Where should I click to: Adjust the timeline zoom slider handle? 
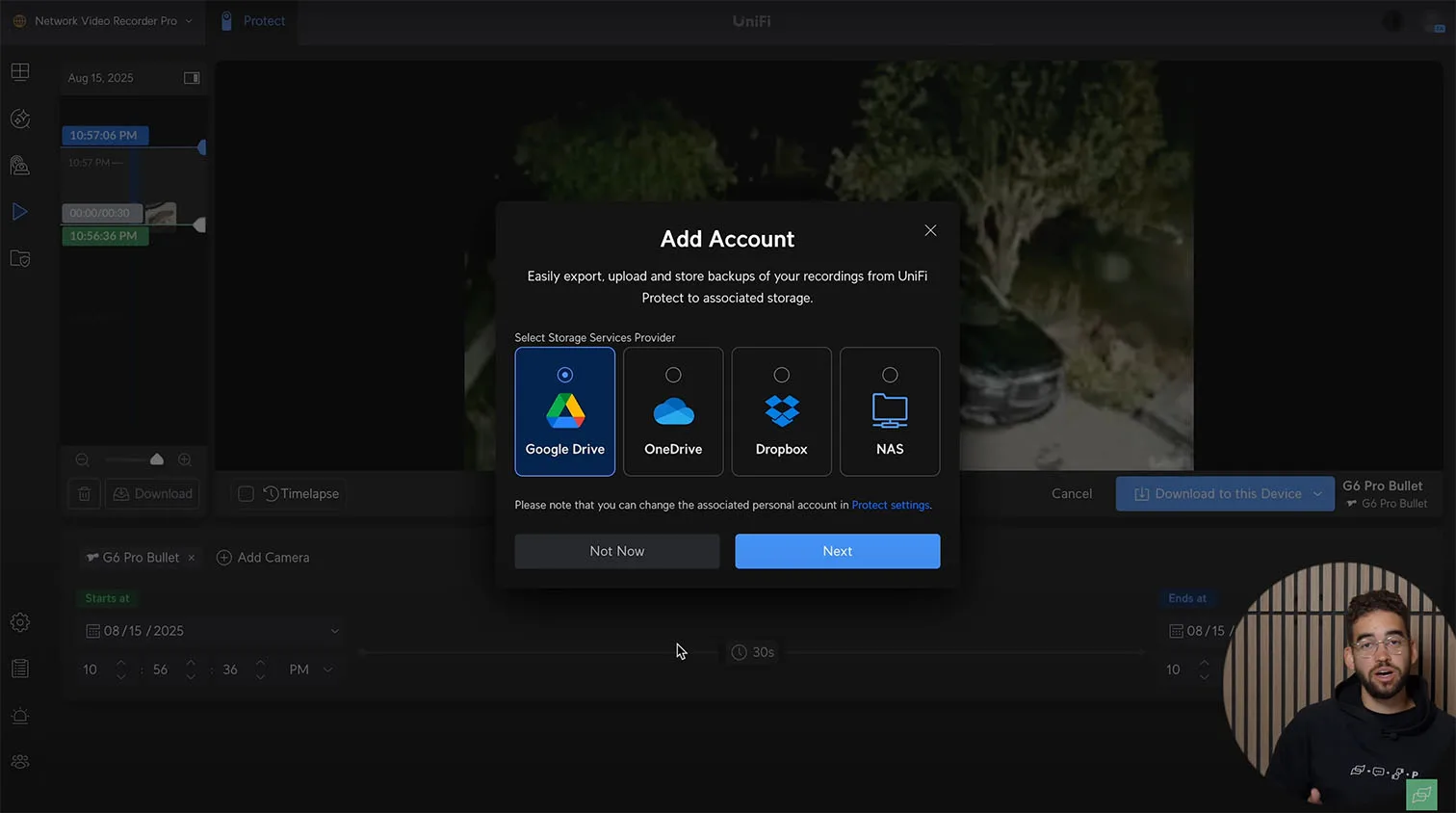pyautogui.click(x=157, y=459)
